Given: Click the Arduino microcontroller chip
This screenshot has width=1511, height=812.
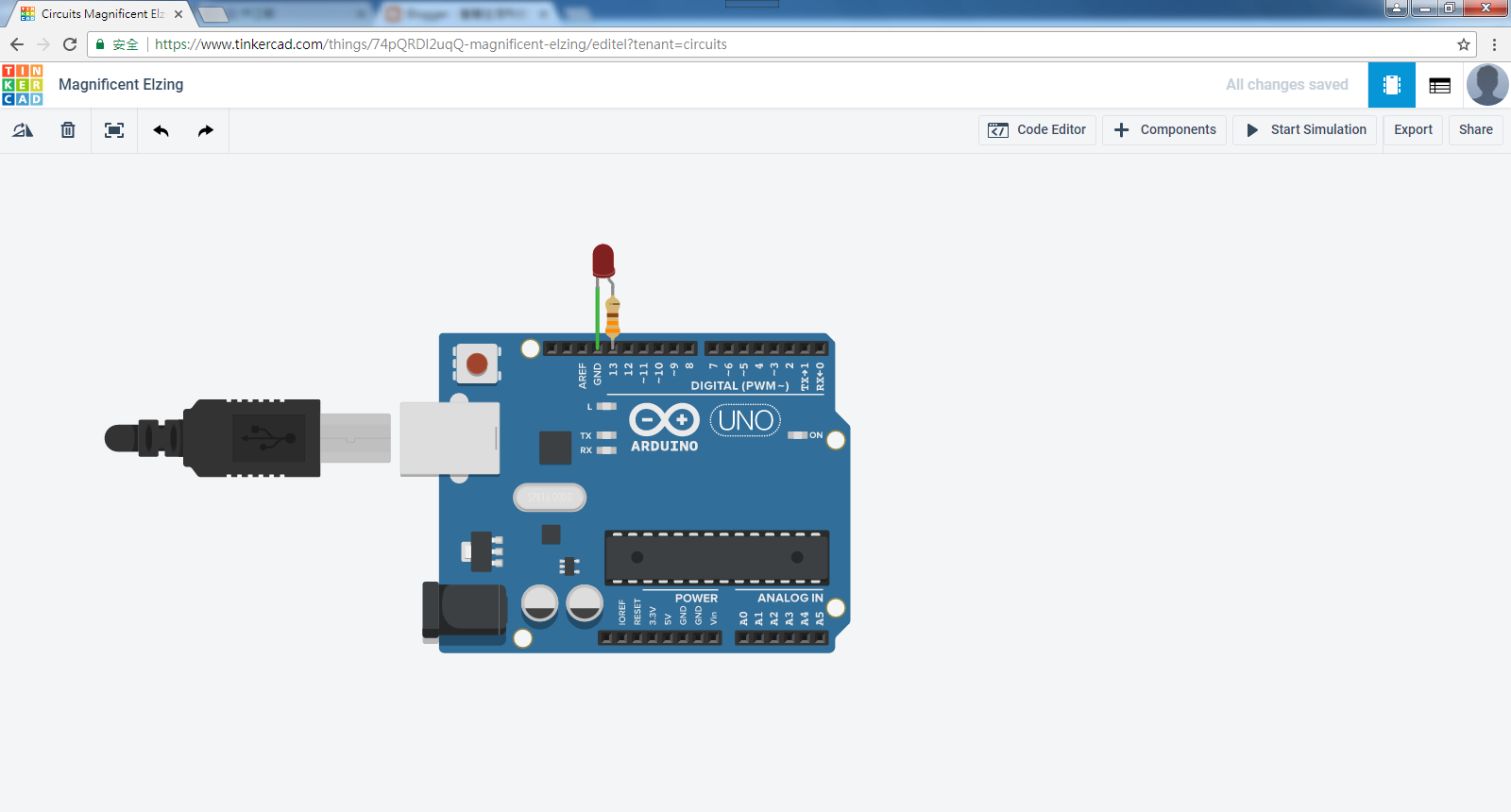Looking at the screenshot, I should coord(717,557).
